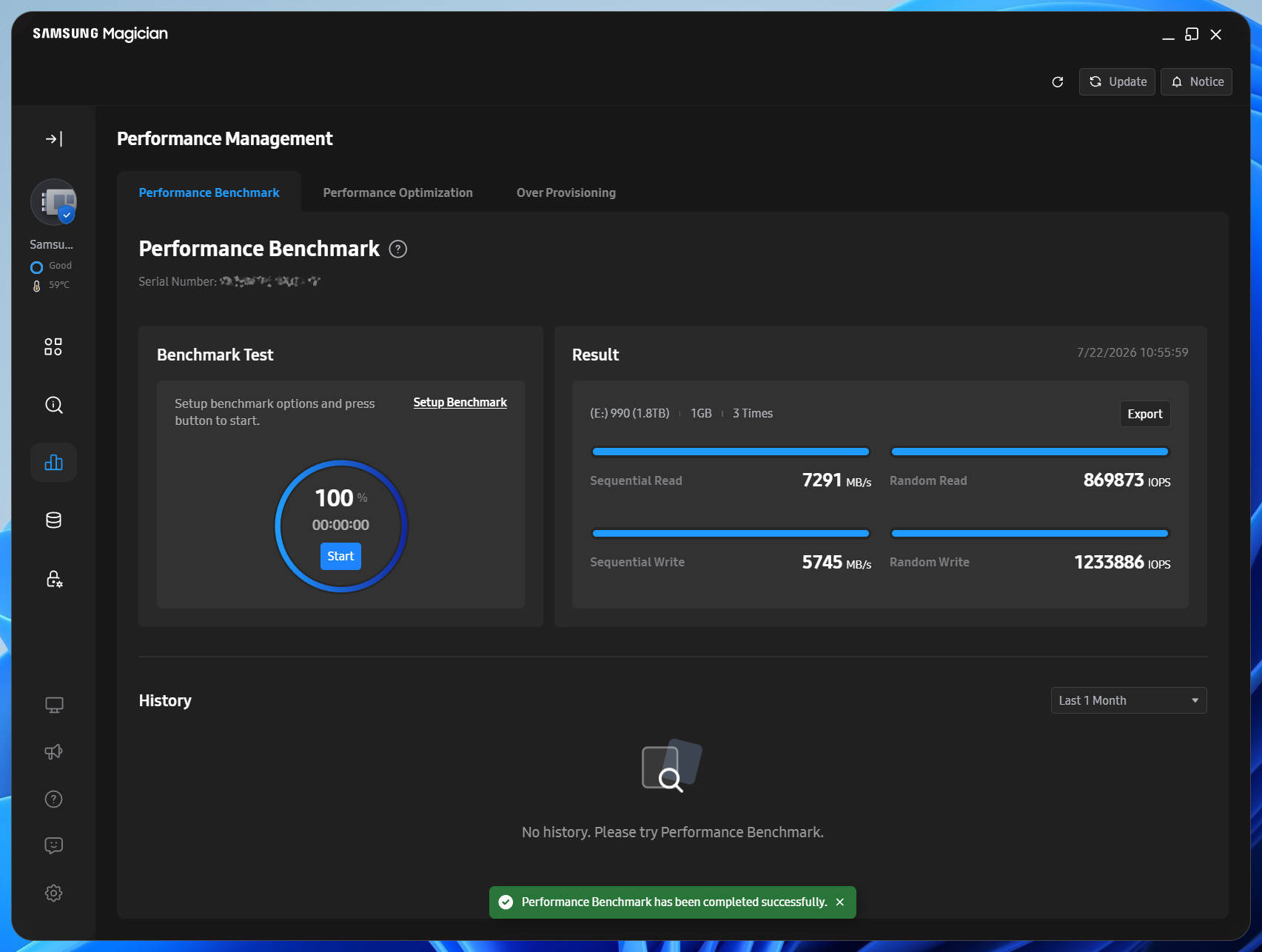This screenshot has width=1262, height=952.
Task: Close the Samsung Magician window
Action: [1215, 35]
